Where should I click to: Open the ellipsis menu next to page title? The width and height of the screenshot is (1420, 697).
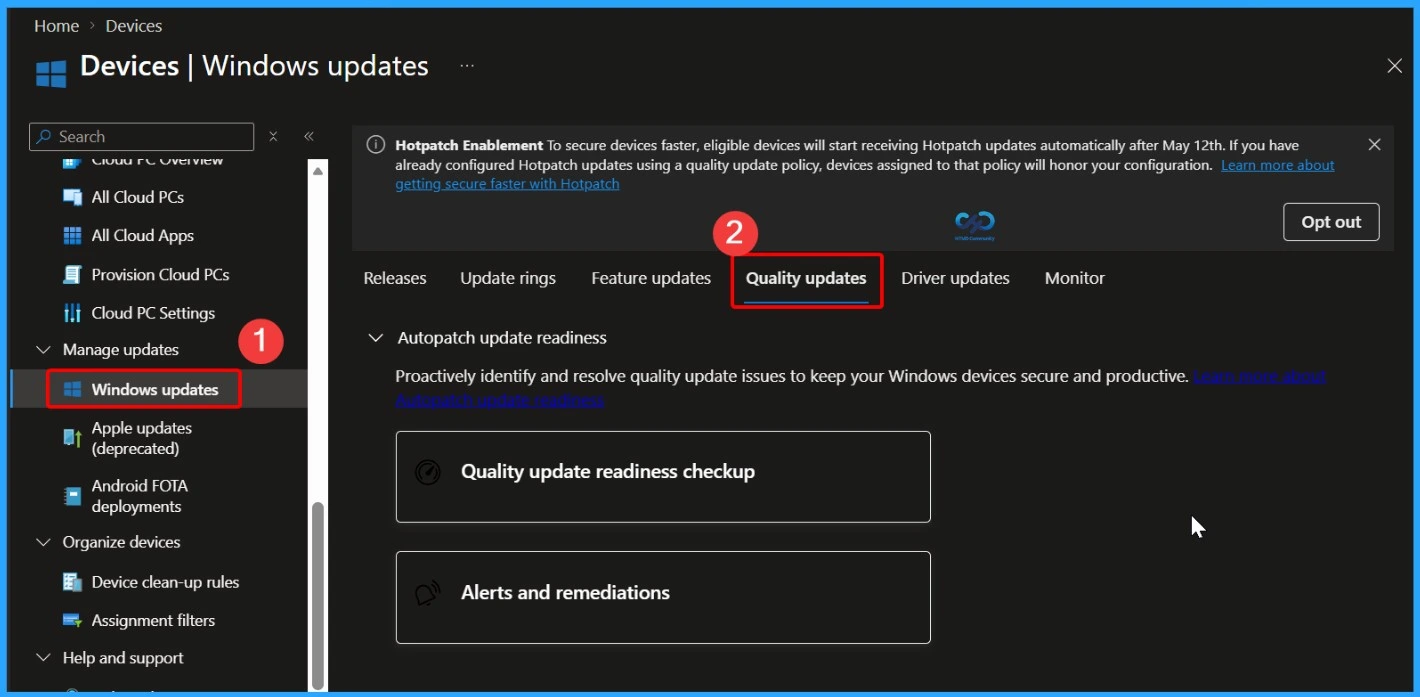[467, 65]
